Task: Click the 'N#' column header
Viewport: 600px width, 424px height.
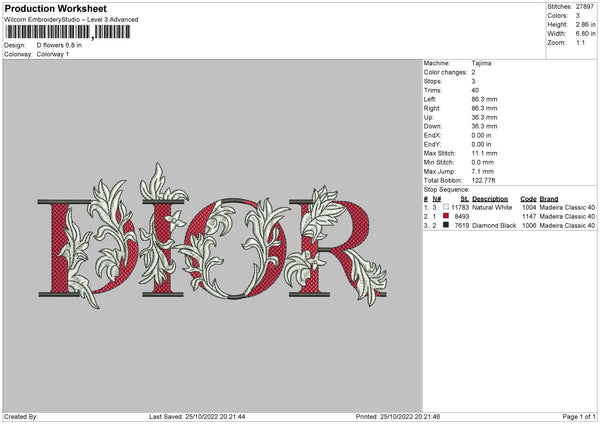Action: pyautogui.click(x=437, y=199)
